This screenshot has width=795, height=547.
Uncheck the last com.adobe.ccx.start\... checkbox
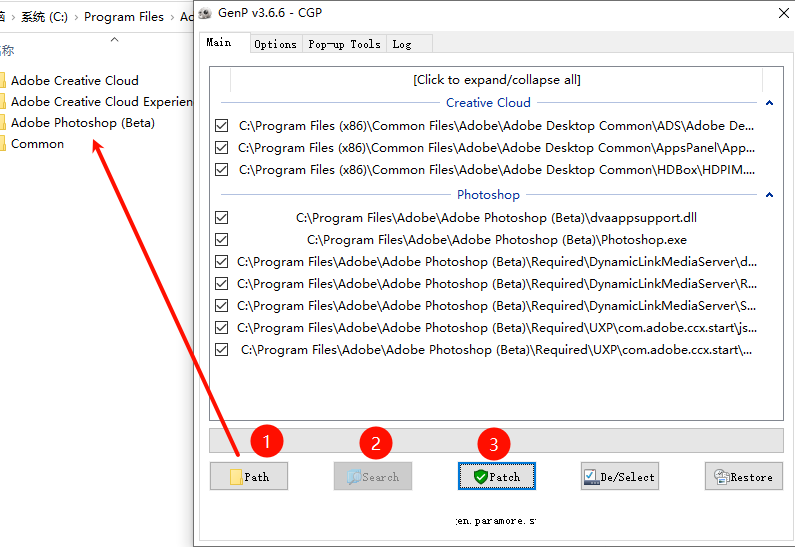click(x=222, y=350)
